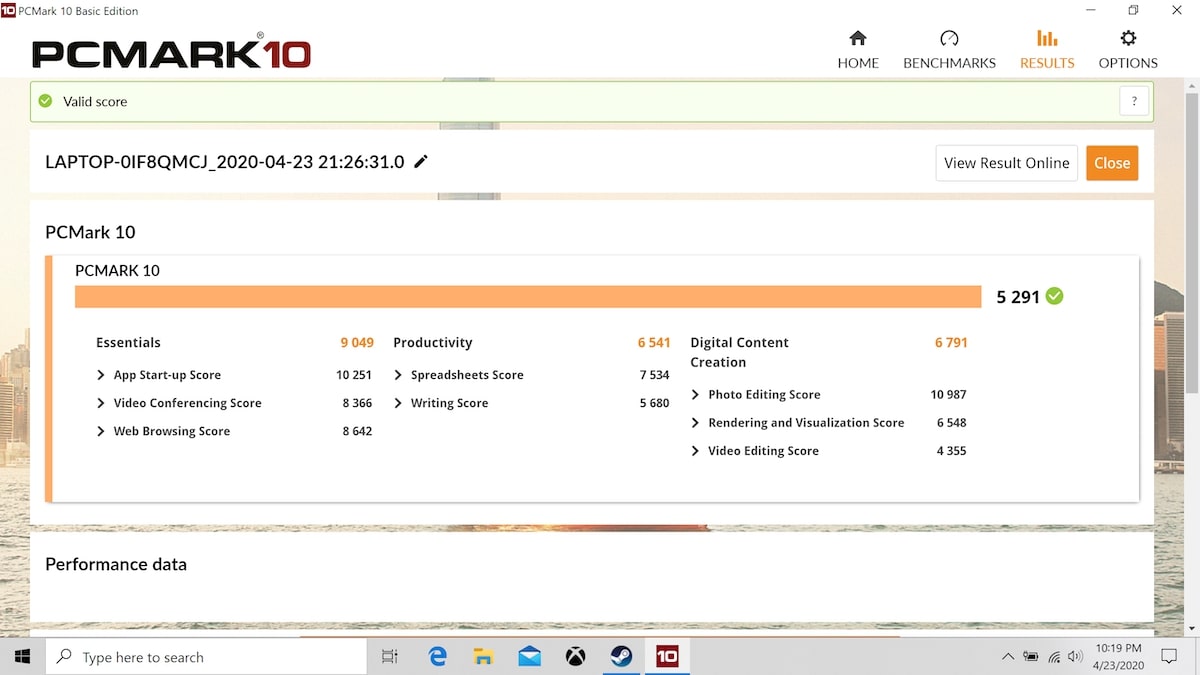The width and height of the screenshot is (1200, 675).
Task: Click the Web Browsing value 8 642
Action: 357,431
